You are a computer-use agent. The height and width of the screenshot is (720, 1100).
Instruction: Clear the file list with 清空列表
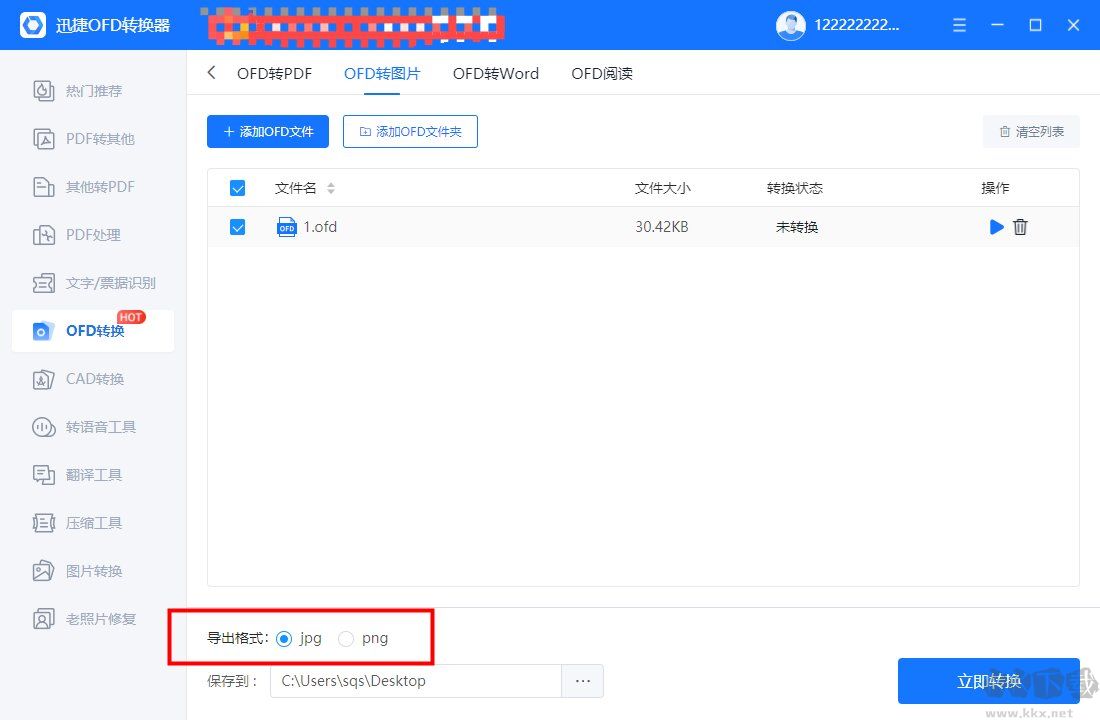point(1031,131)
